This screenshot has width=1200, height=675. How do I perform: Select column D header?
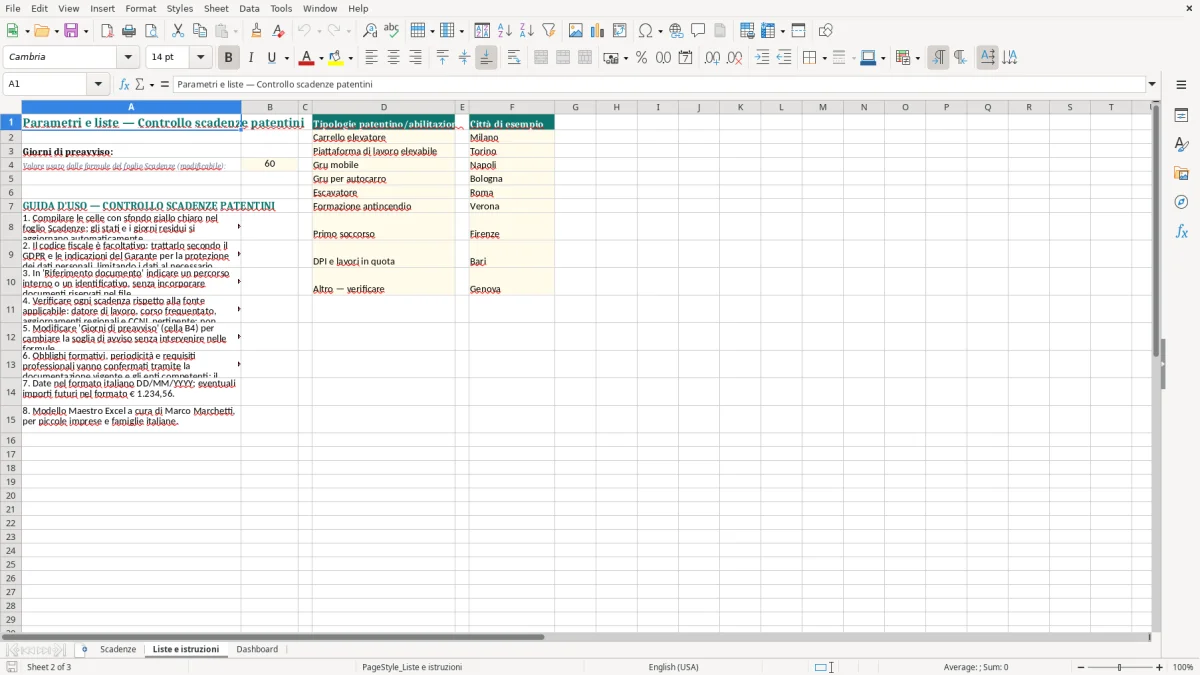click(x=384, y=107)
